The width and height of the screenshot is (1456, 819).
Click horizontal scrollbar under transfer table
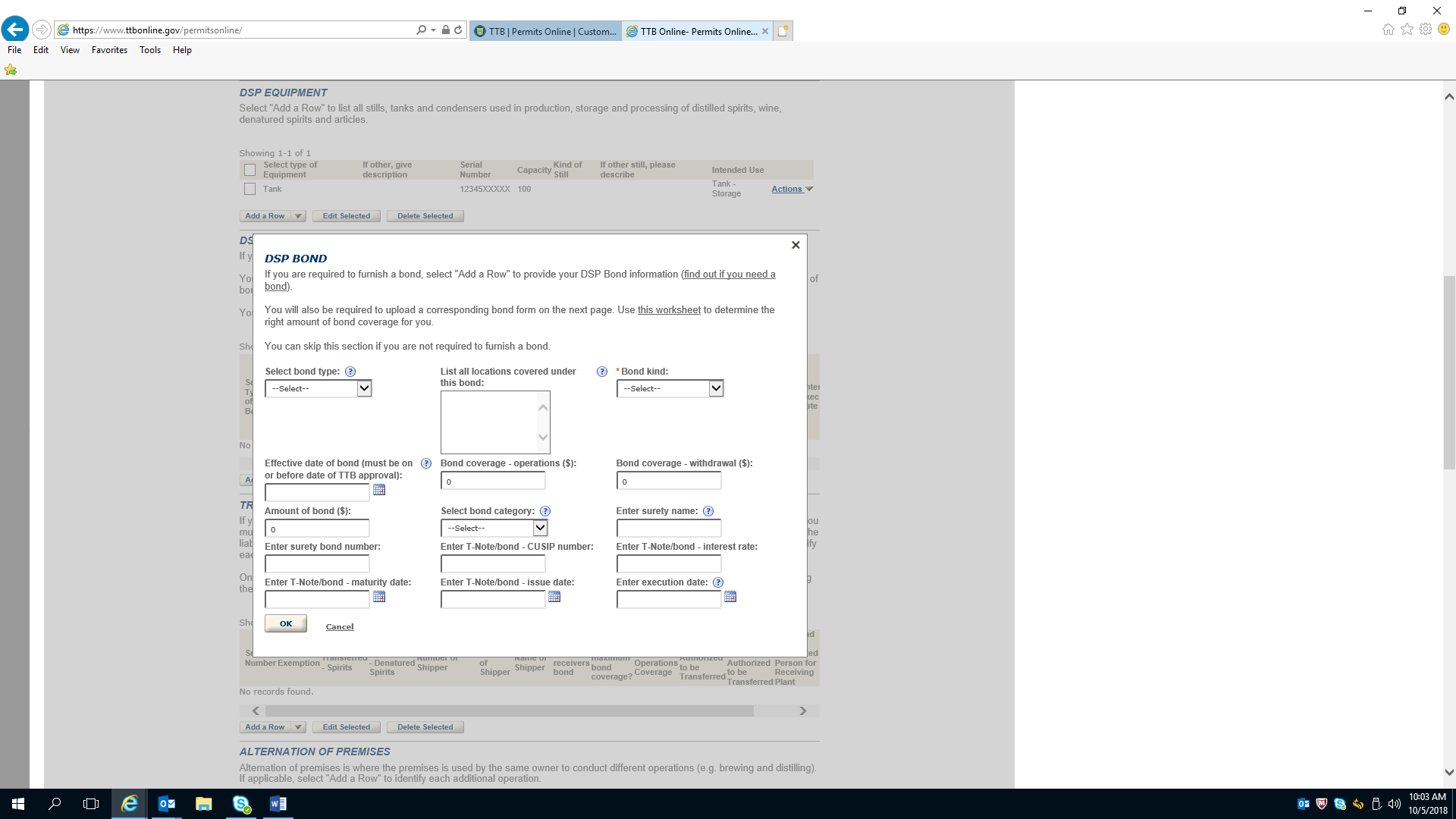click(x=508, y=711)
